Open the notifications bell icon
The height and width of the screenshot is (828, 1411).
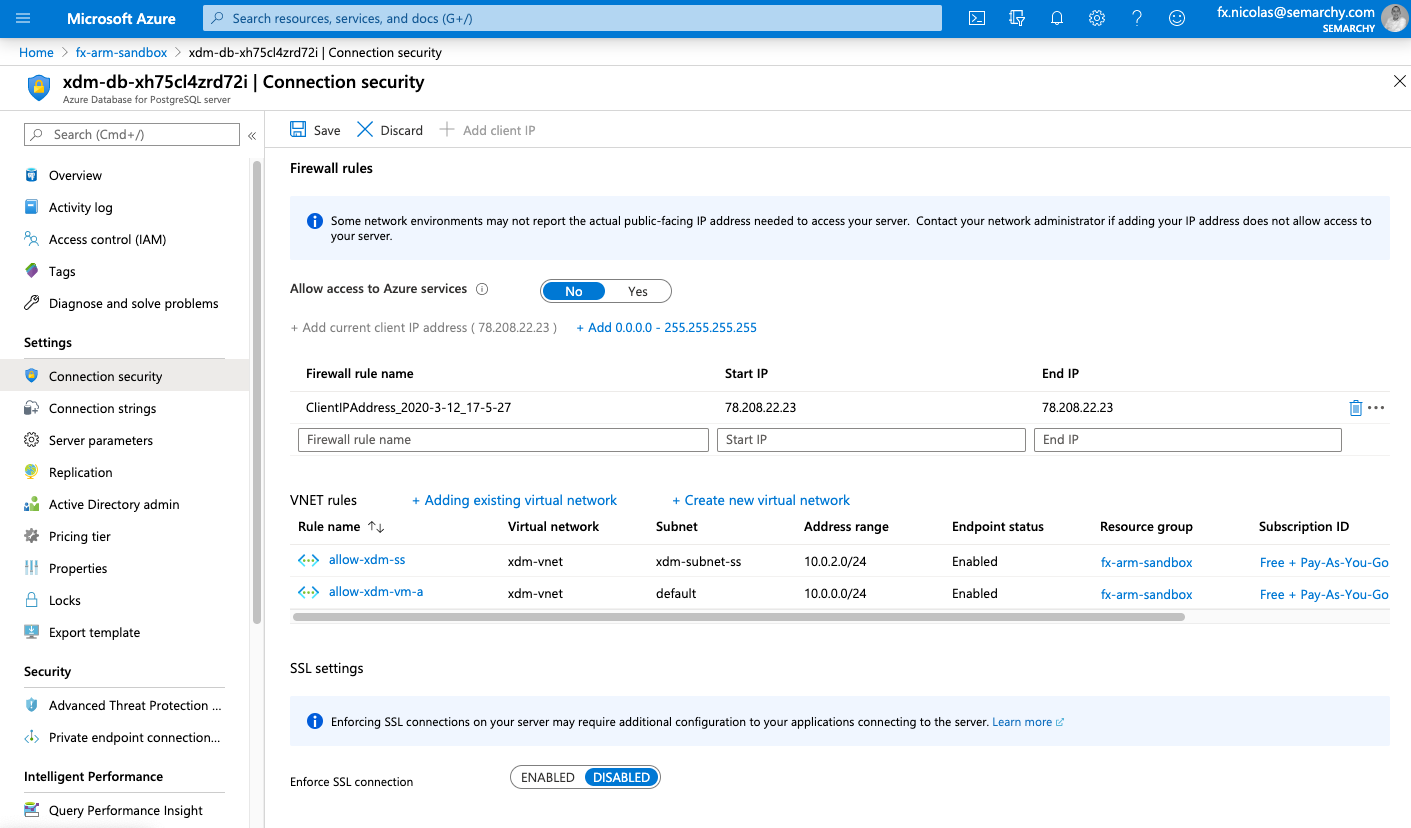(x=1057, y=18)
